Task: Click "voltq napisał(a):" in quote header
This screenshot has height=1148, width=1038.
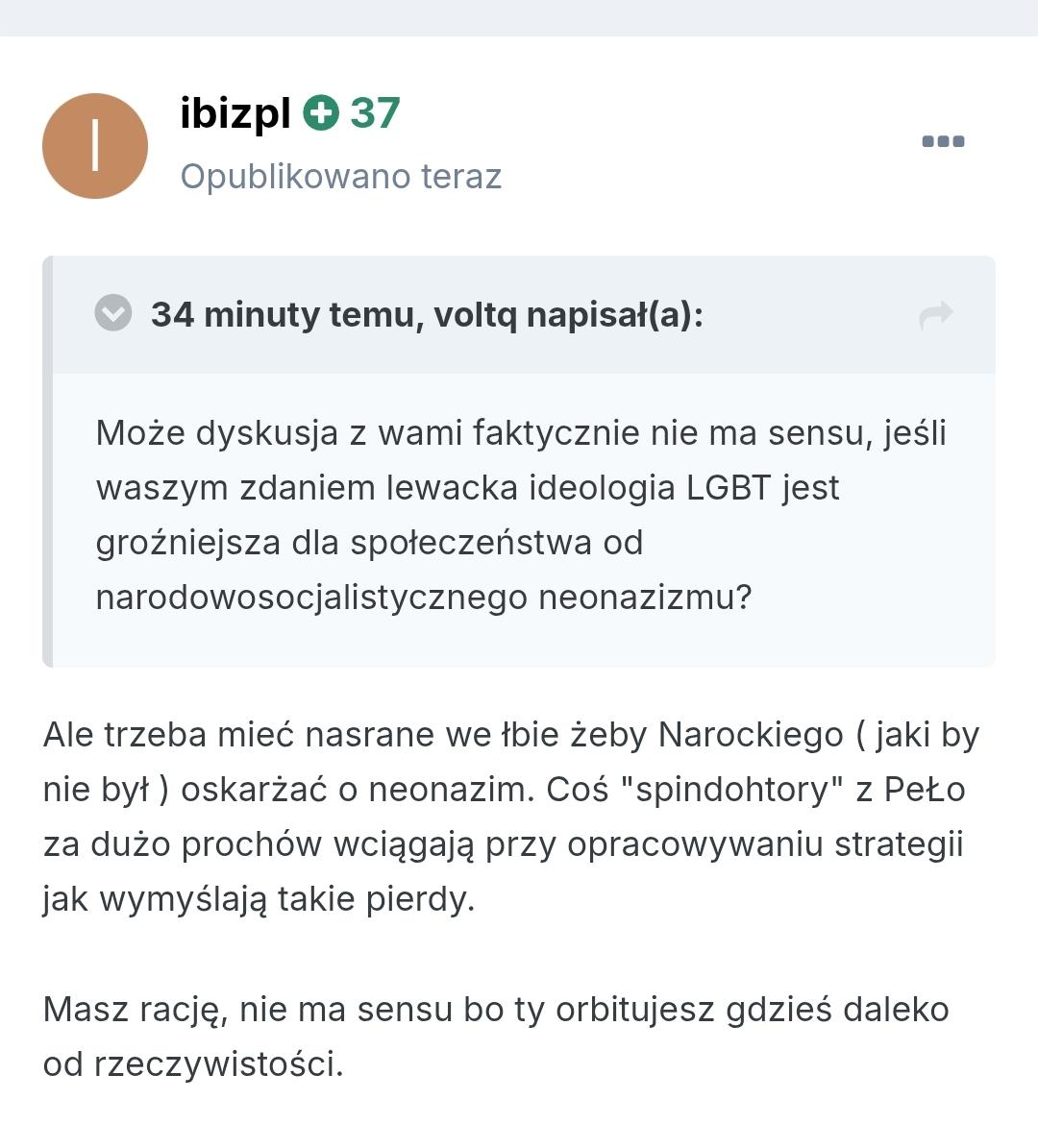Action: click(x=569, y=314)
